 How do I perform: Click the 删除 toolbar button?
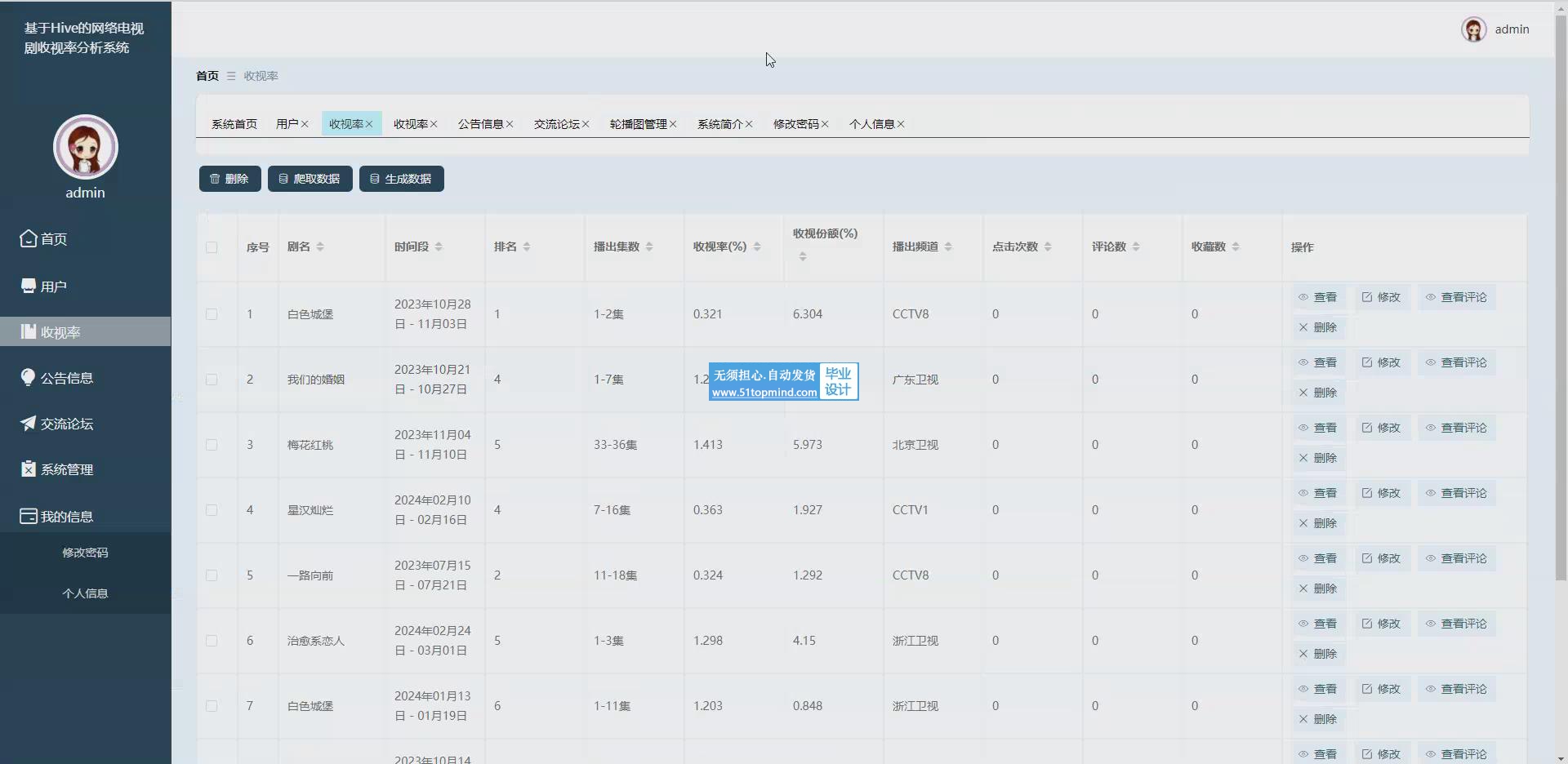tap(229, 179)
